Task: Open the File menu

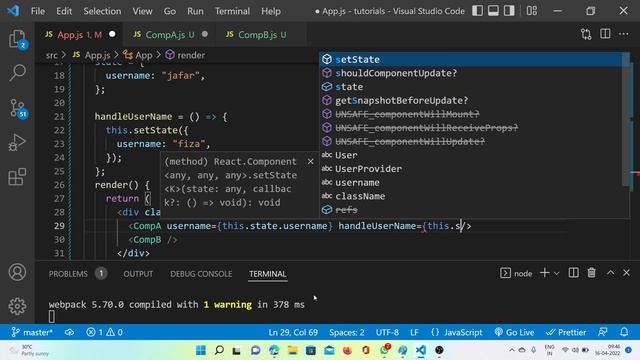Action: tap(38, 11)
